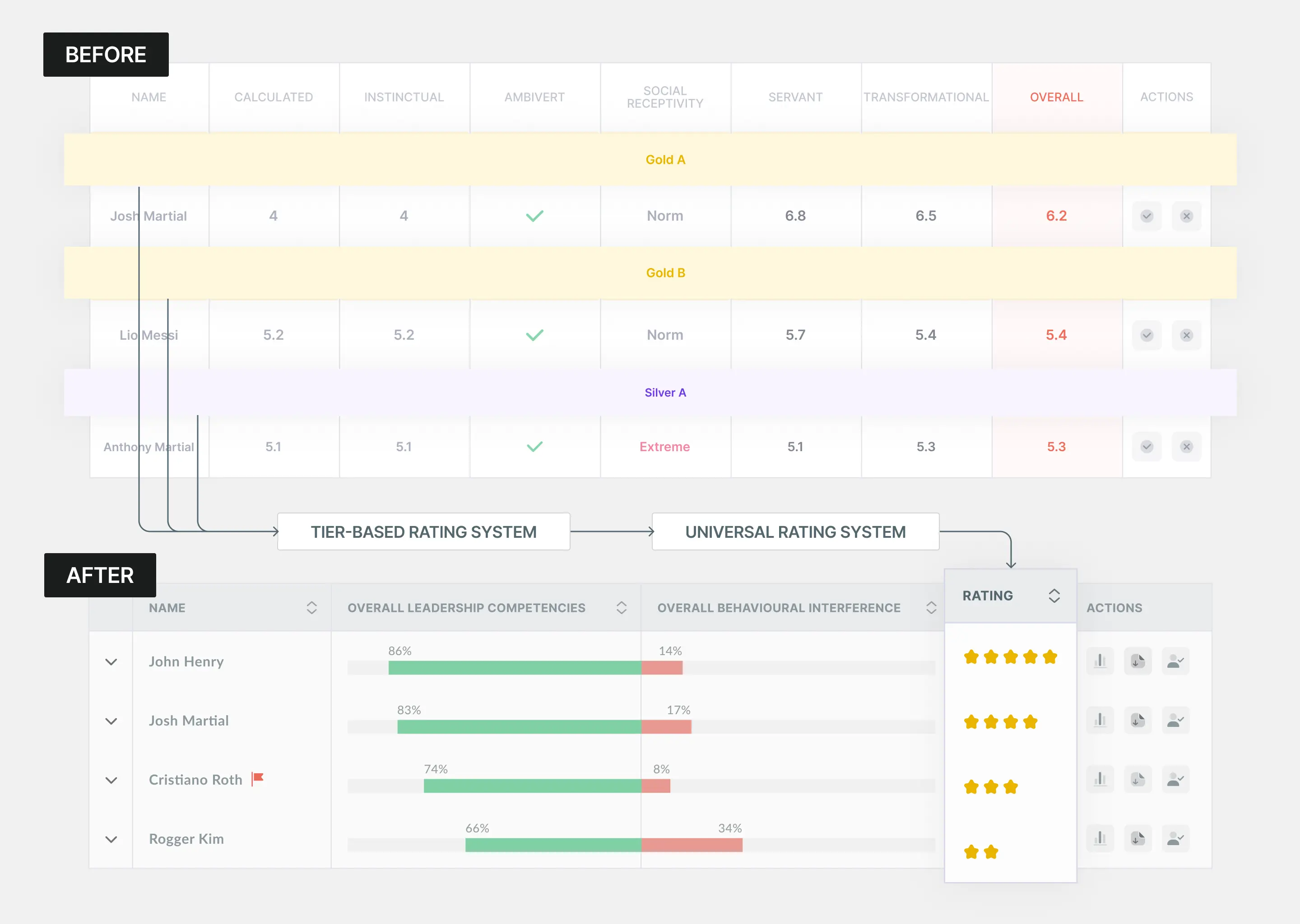Open the bar chart stats for John Henry
The image size is (1300, 924).
tap(1100, 661)
